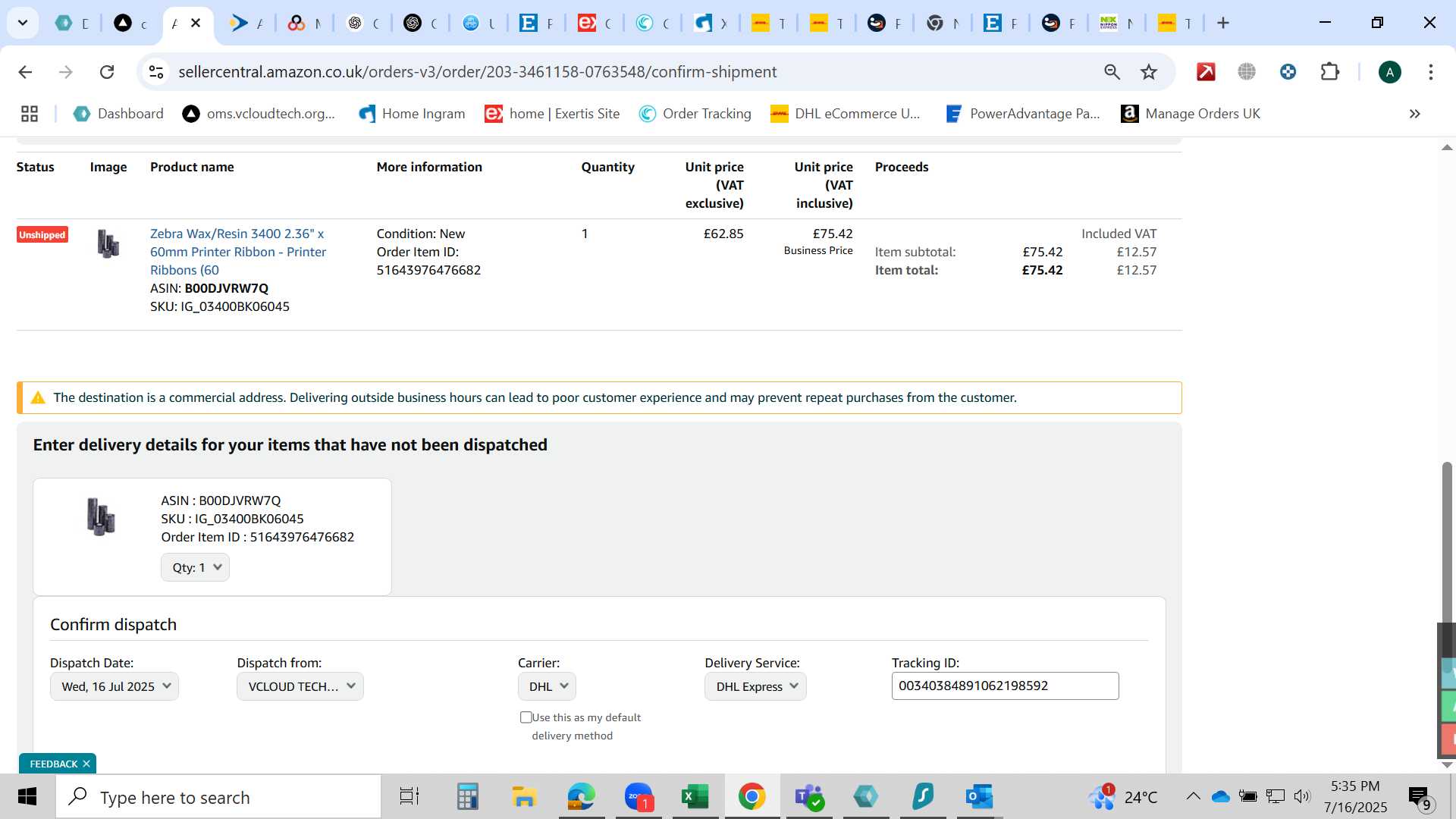Image resolution: width=1456 pixels, height=819 pixels.
Task: Open Order Tracking bookmark
Action: pos(695,114)
